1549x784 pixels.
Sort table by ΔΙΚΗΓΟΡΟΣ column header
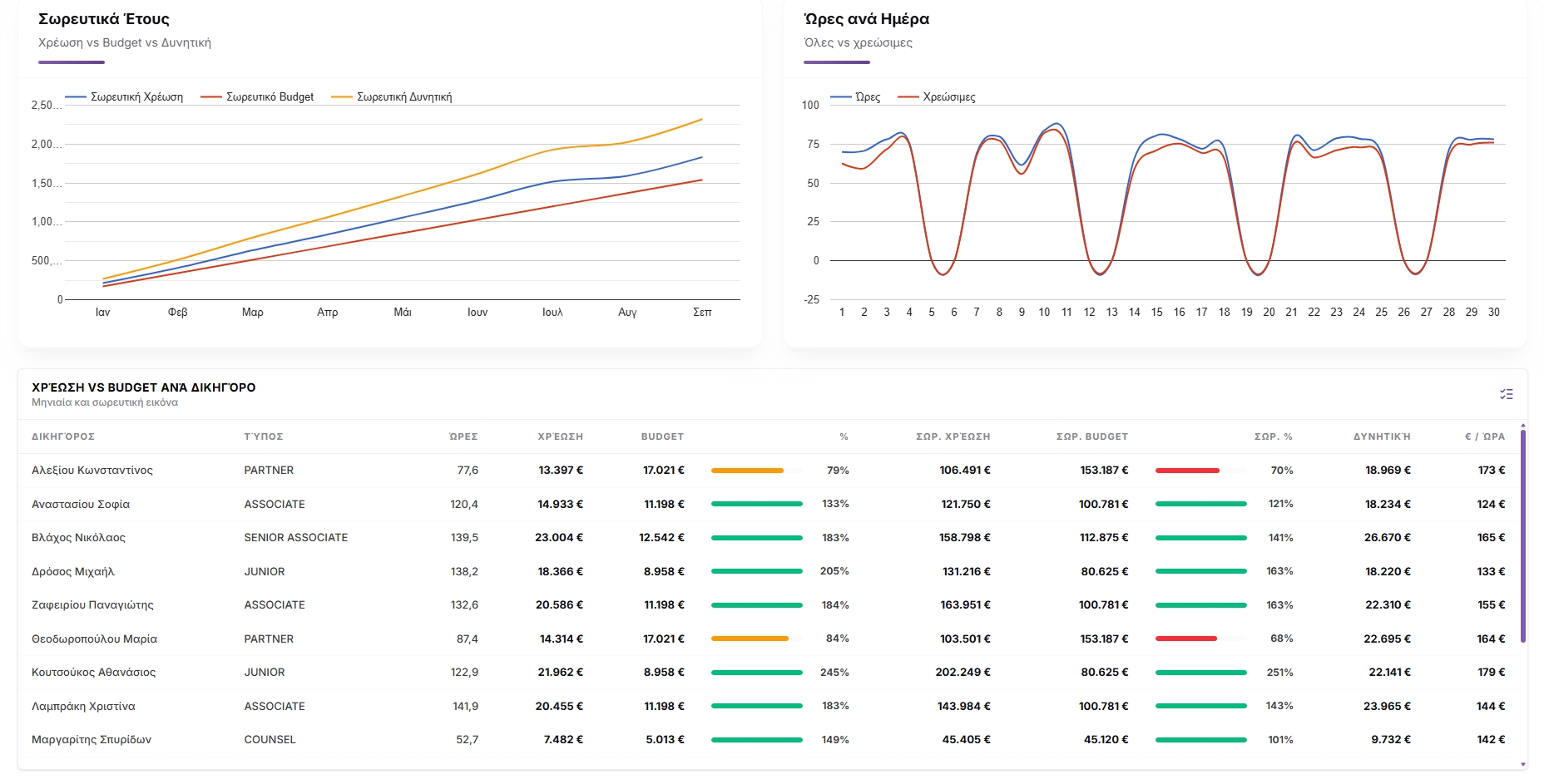pos(63,436)
